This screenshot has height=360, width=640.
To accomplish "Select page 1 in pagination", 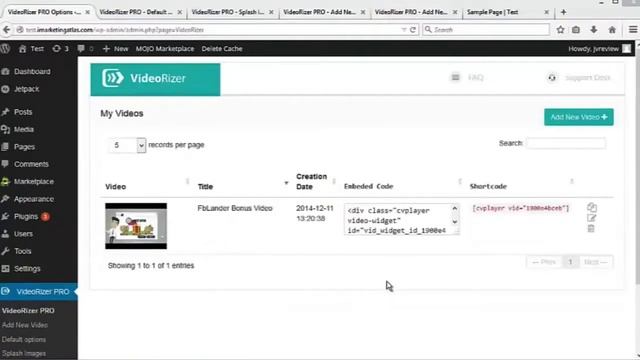I will (x=570, y=262).
